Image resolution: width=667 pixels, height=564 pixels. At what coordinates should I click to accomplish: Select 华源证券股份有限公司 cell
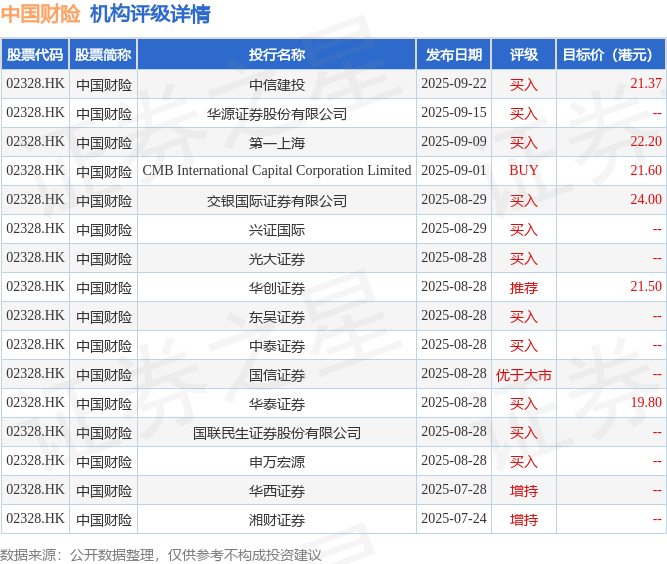(x=277, y=114)
